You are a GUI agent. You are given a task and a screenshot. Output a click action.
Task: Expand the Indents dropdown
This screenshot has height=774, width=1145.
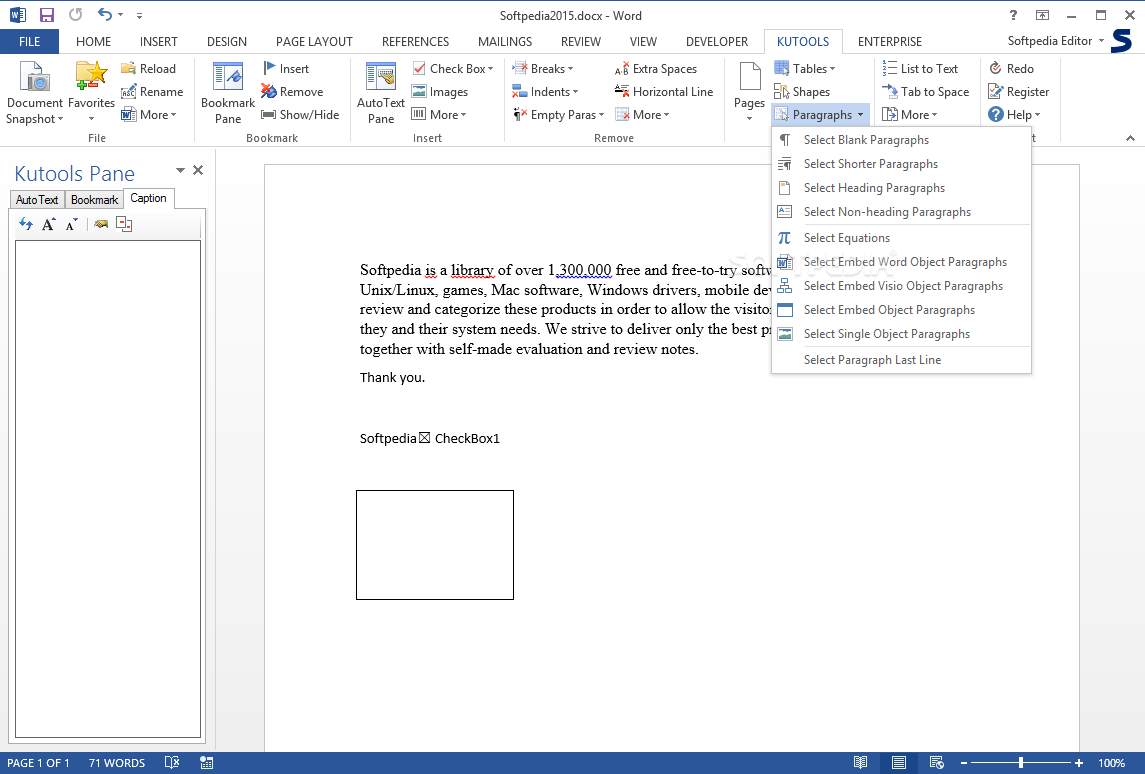[x=575, y=92]
